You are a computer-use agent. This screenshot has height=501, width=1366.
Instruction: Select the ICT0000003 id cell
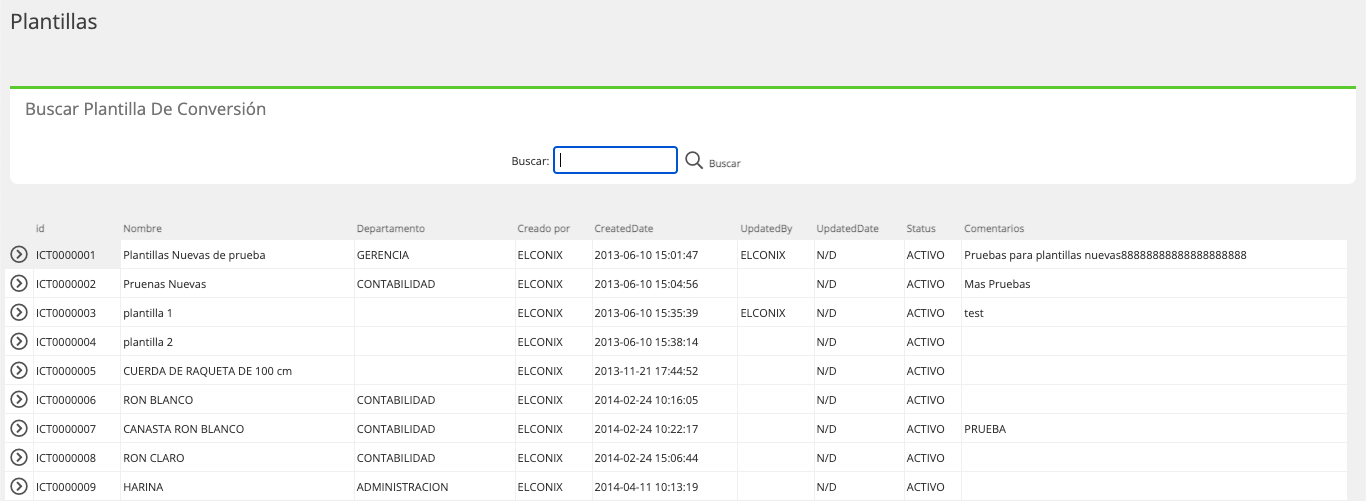pos(76,313)
